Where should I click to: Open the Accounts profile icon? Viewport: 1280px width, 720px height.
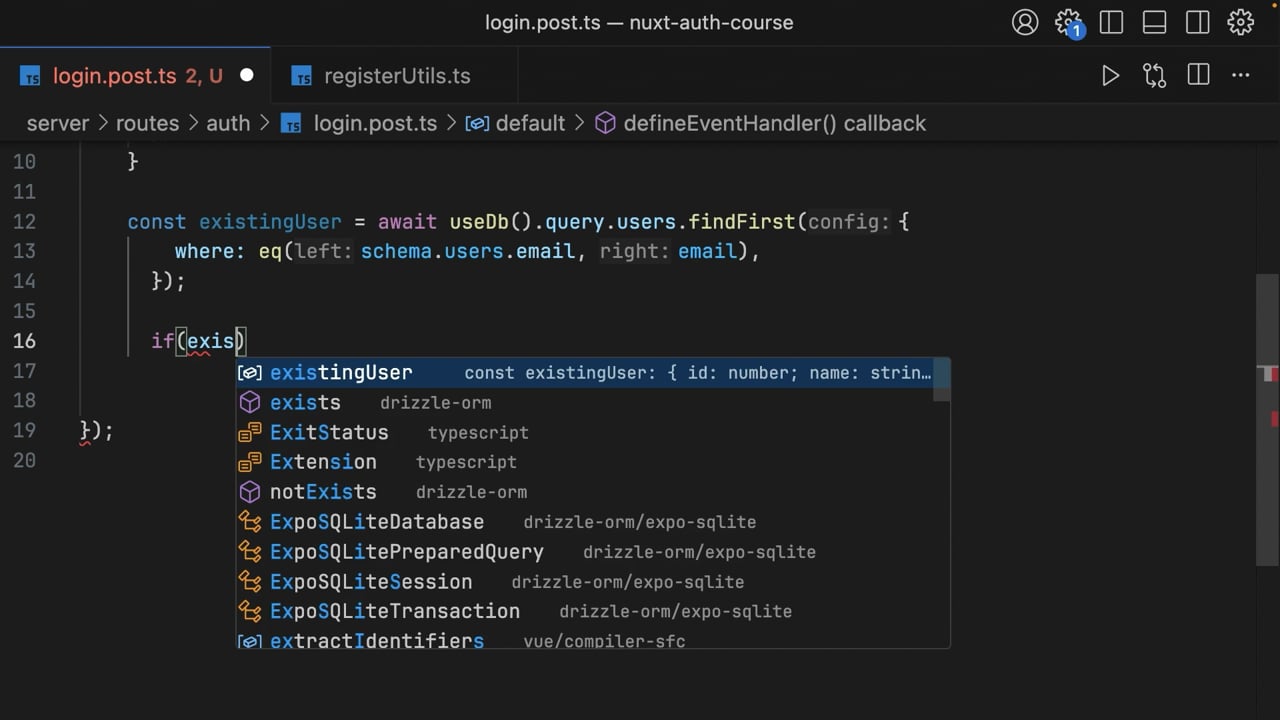1025,22
